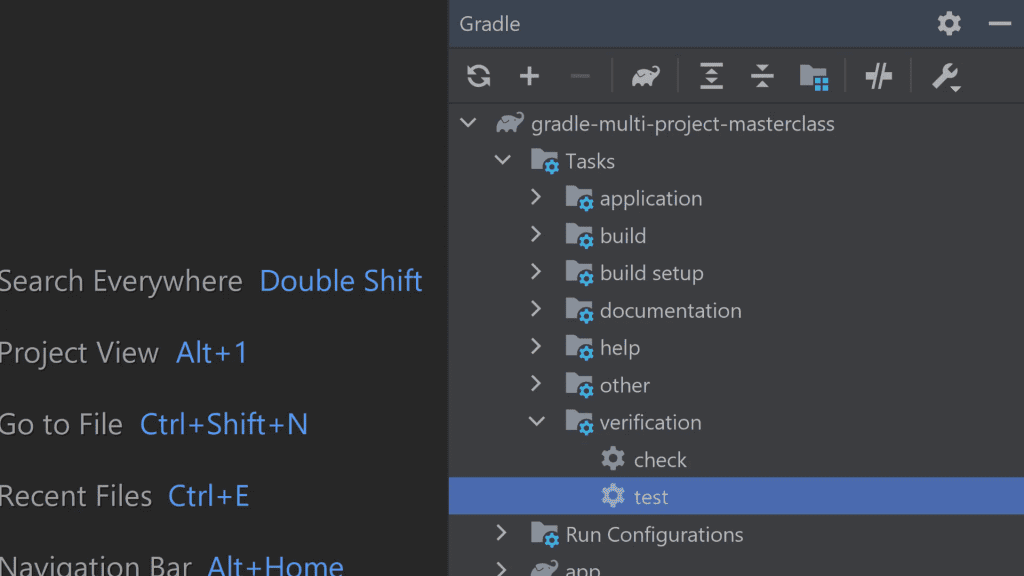Screen dimensions: 1024x576
Task: Toggle Gradle offline mode
Action: [x=878, y=76]
